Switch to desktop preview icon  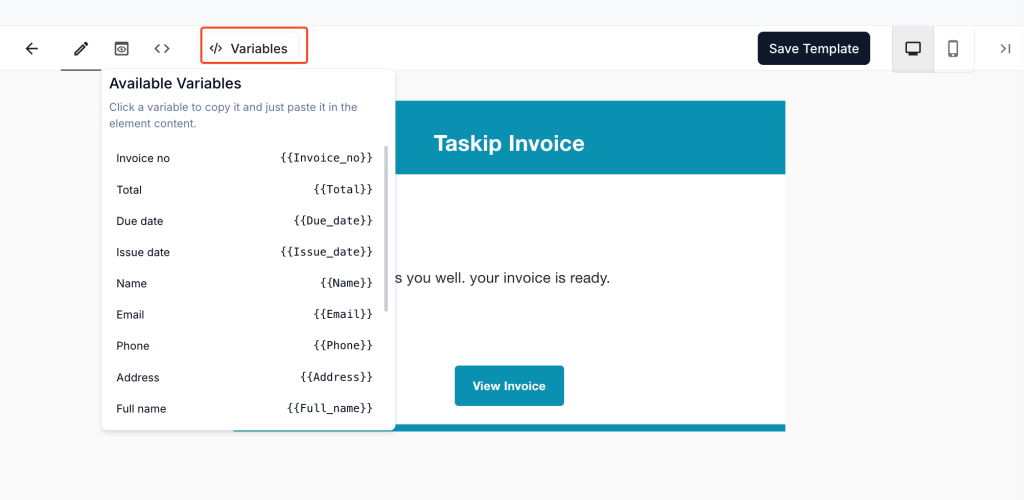pyautogui.click(x=913, y=48)
